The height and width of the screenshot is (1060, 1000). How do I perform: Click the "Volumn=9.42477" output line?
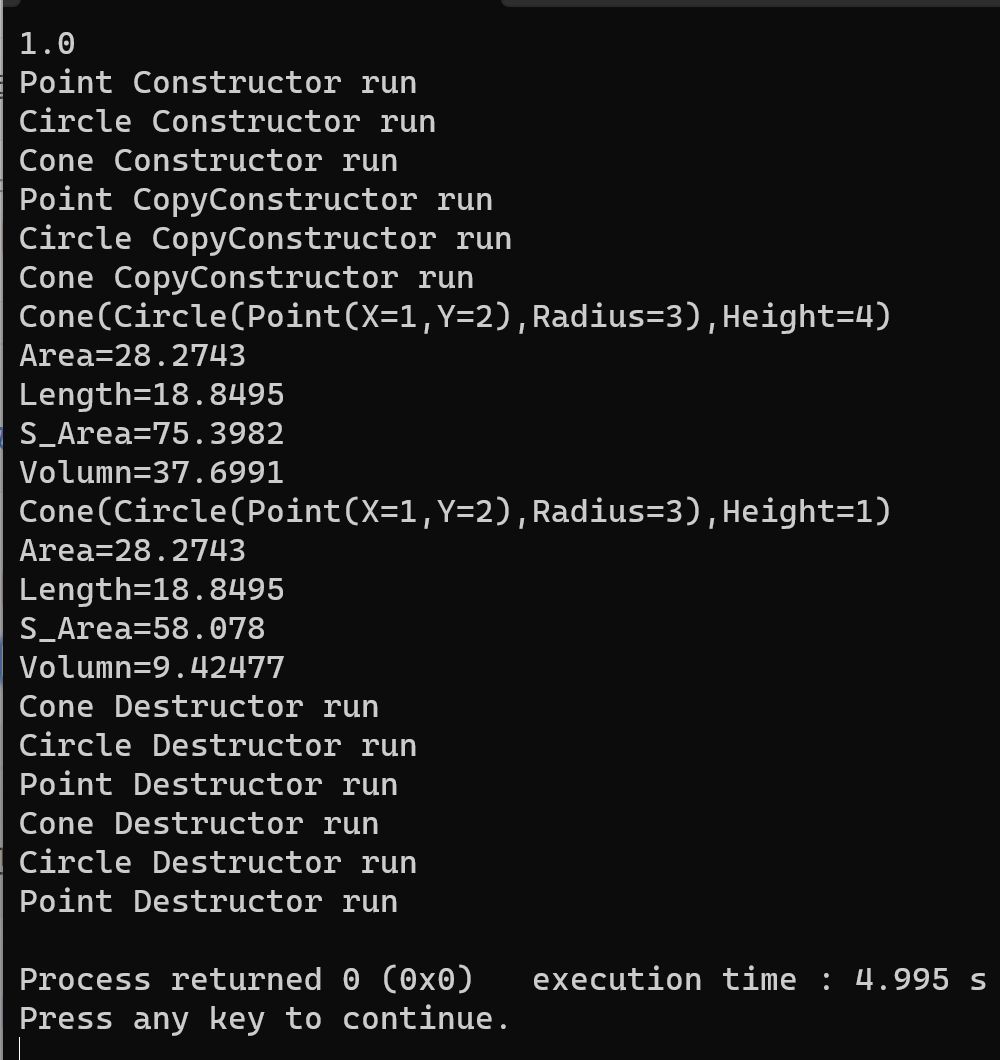[151, 668]
